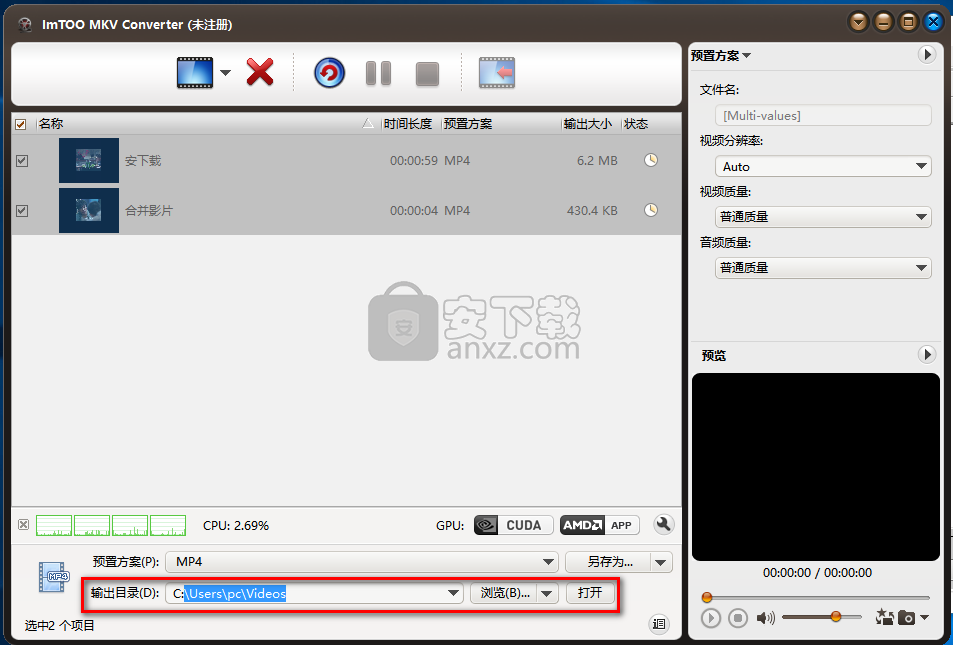Open the 预置方案(P) MP4 profile dropdown

362,562
